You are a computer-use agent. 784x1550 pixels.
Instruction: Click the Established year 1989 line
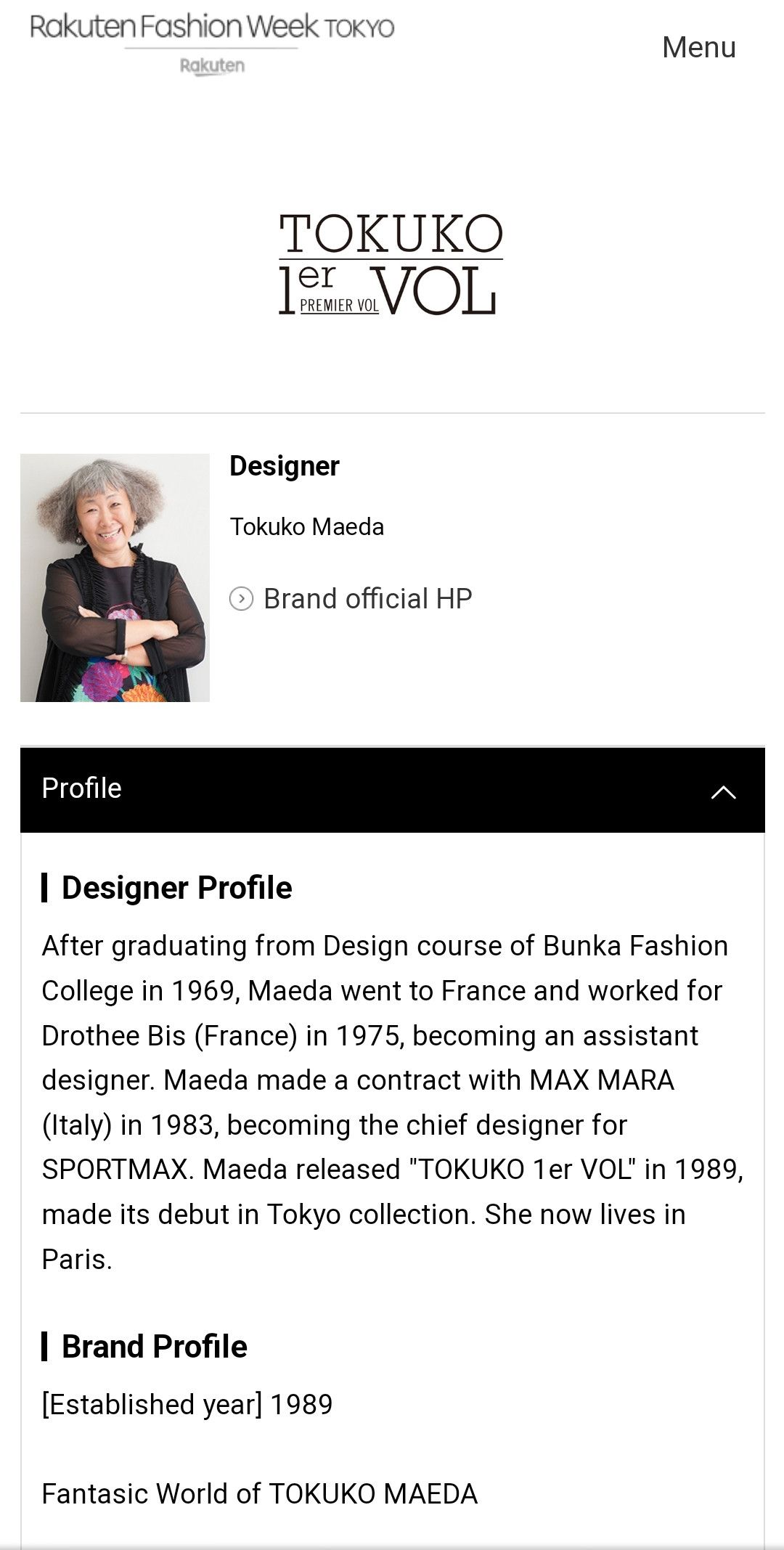[x=187, y=1405]
